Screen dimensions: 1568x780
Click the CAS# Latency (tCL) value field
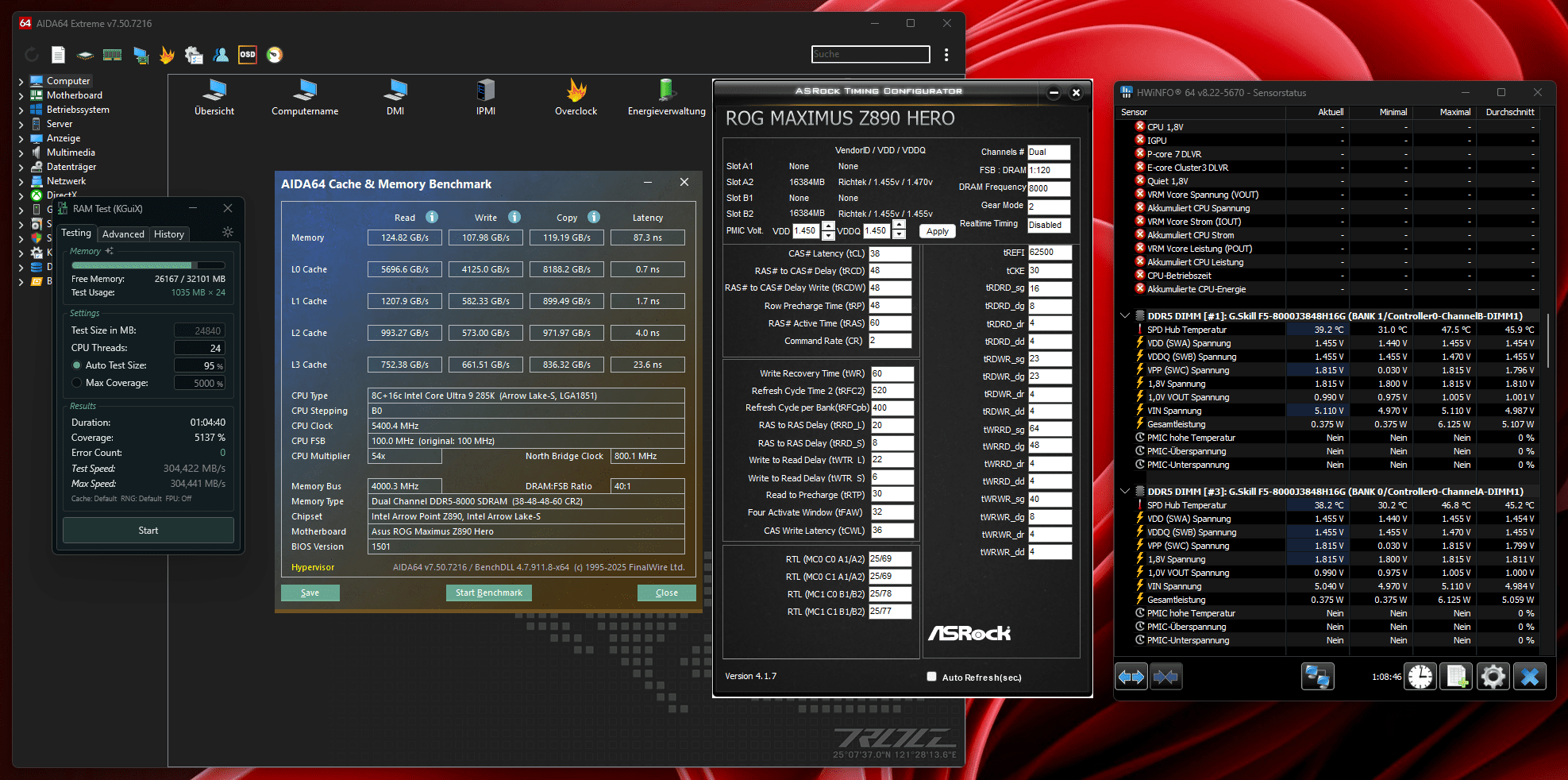point(890,253)
